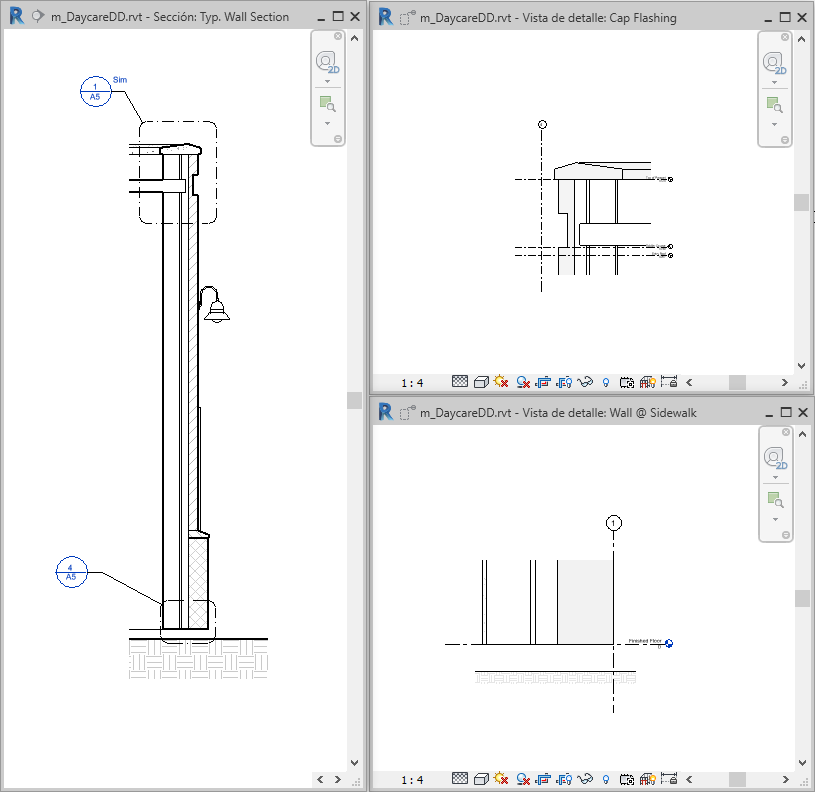This screenshot has height=792, width=815.
Task: Click scroll down arrow in Typ. Wall Section view
Action: point(354,762)
